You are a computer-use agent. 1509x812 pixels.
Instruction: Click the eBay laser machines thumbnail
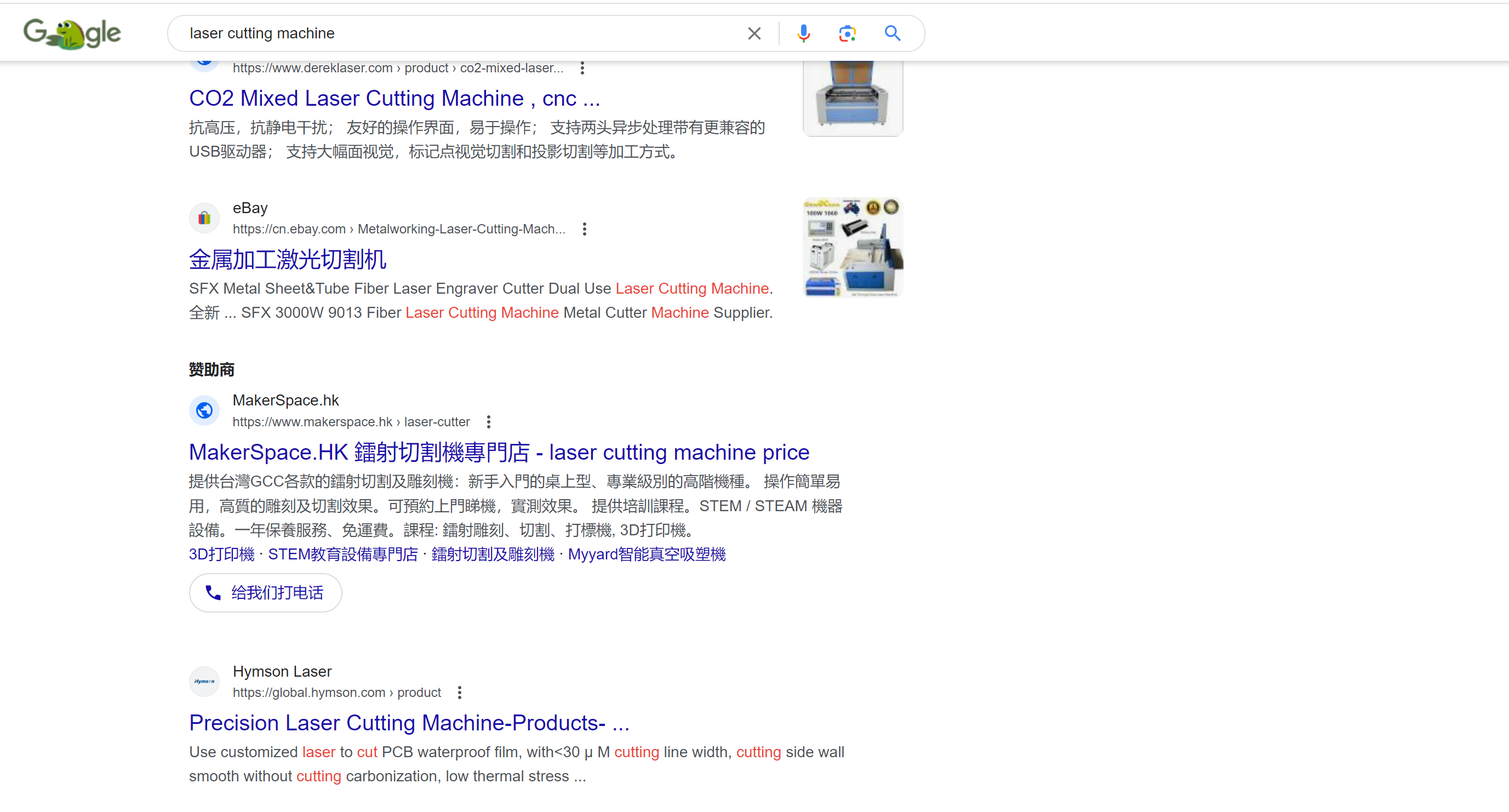[853, 247]
